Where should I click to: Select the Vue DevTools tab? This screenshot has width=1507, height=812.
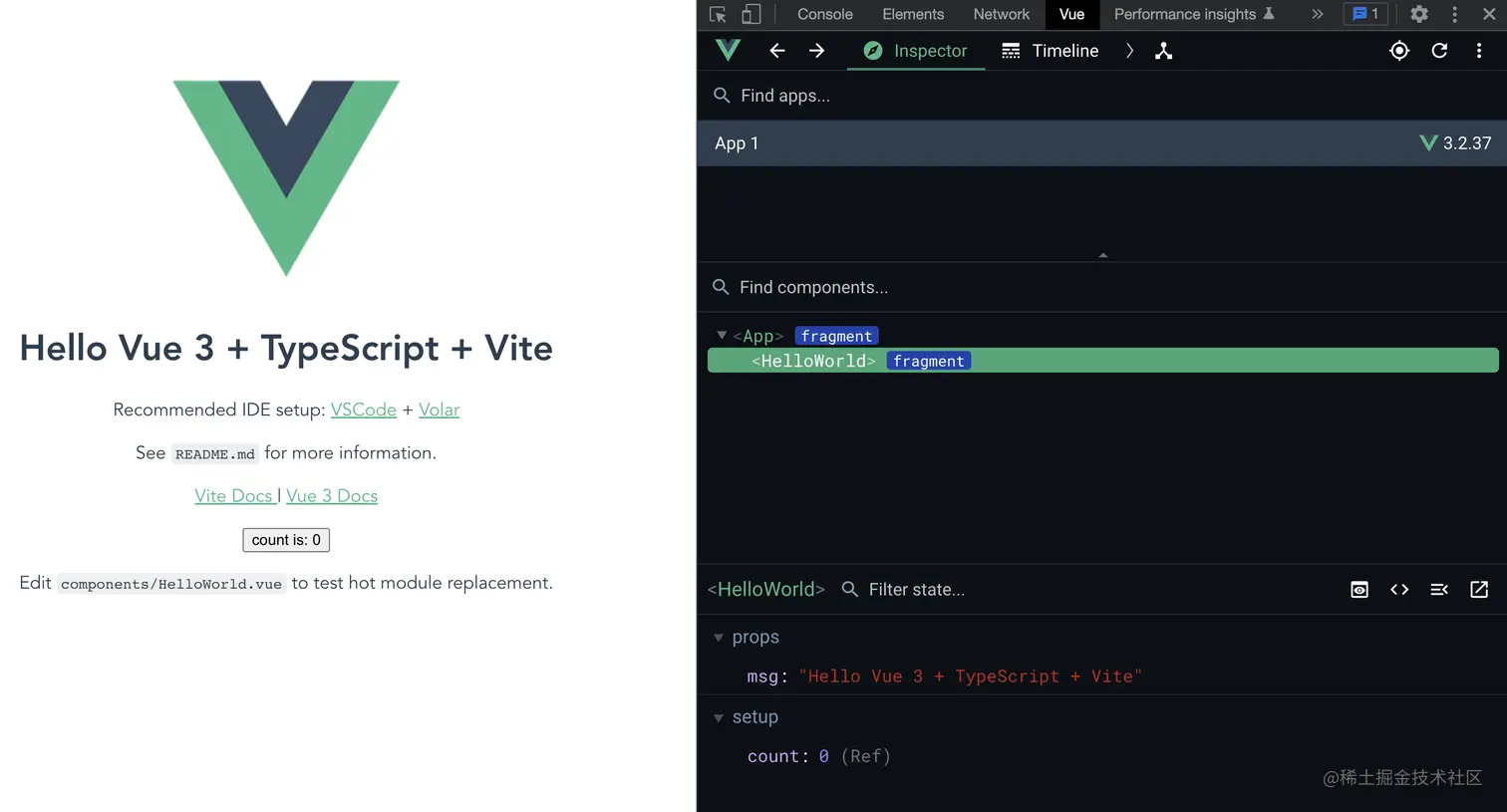click(1071, 14)
